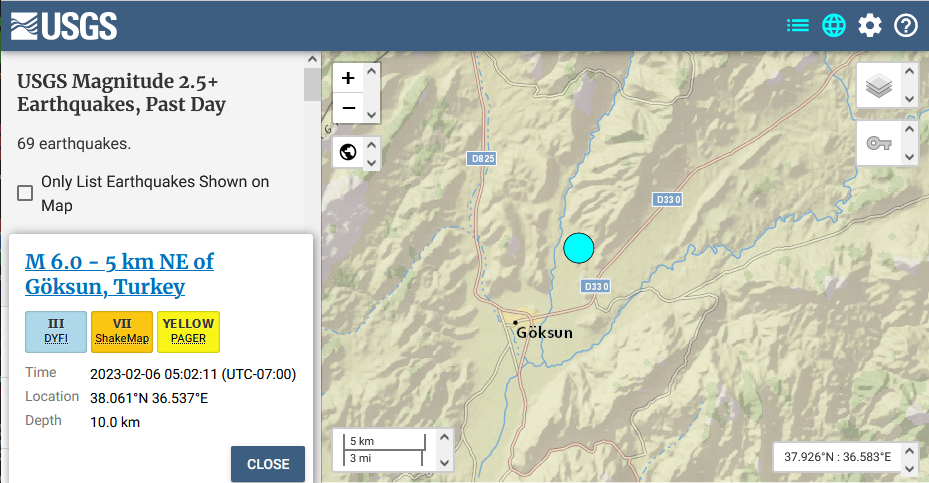Click down arrow beside world globe control
This screenshot has width=929, height=483.
coord(371,162)
